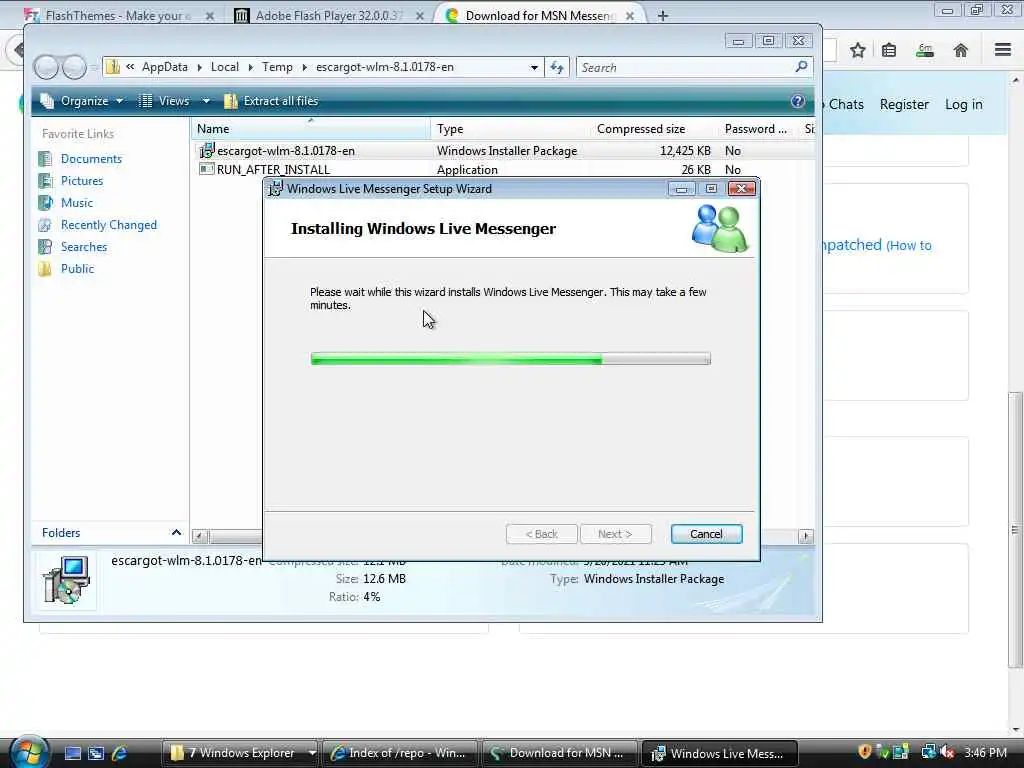The image size is (1024, 768).
Task: Click the Public folder icon
Action: pos(45,268)
